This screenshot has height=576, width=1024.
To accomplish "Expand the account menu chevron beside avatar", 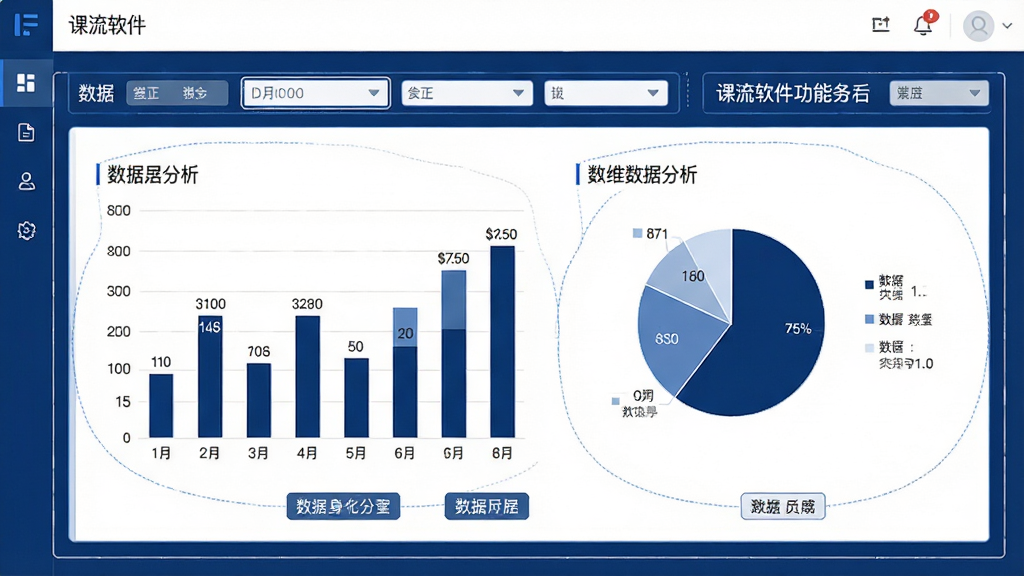I will 1008,26.
